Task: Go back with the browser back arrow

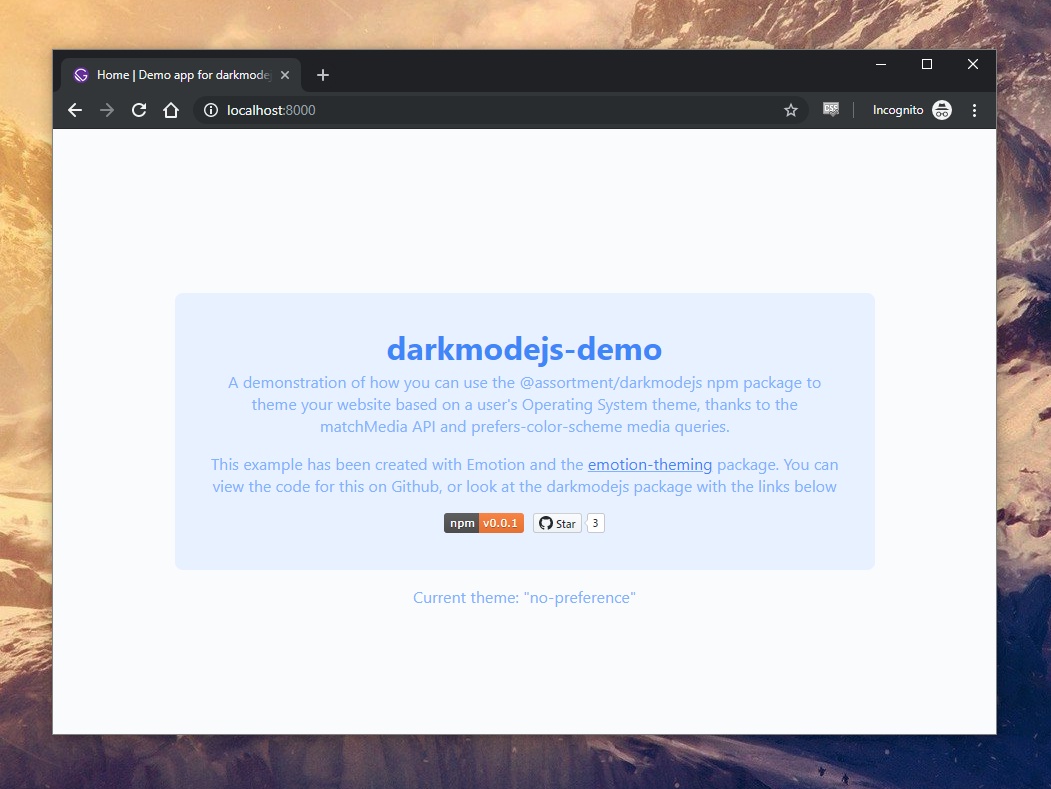Action: click(x=75, y=111)
